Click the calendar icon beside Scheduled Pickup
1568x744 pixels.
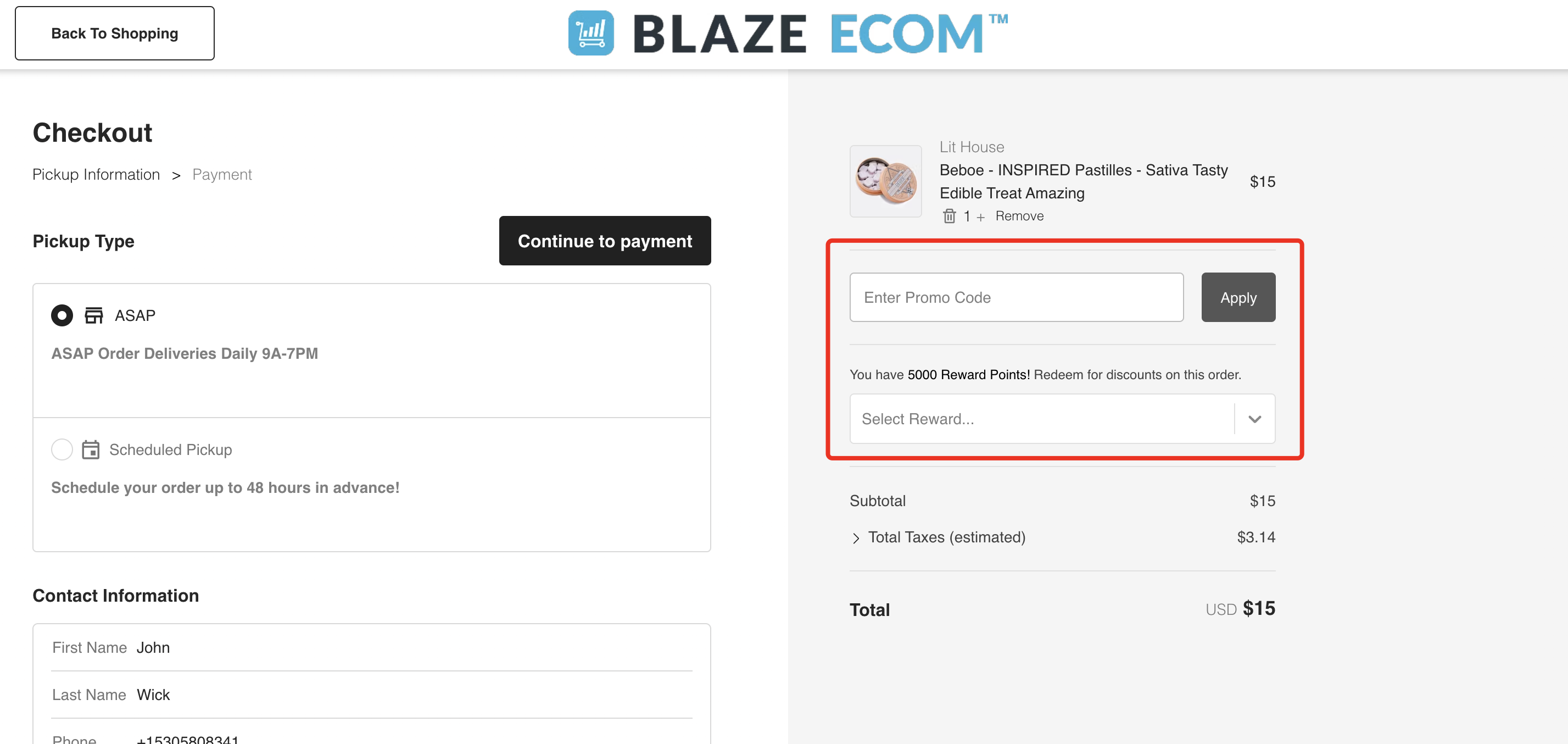pos(91,449)
